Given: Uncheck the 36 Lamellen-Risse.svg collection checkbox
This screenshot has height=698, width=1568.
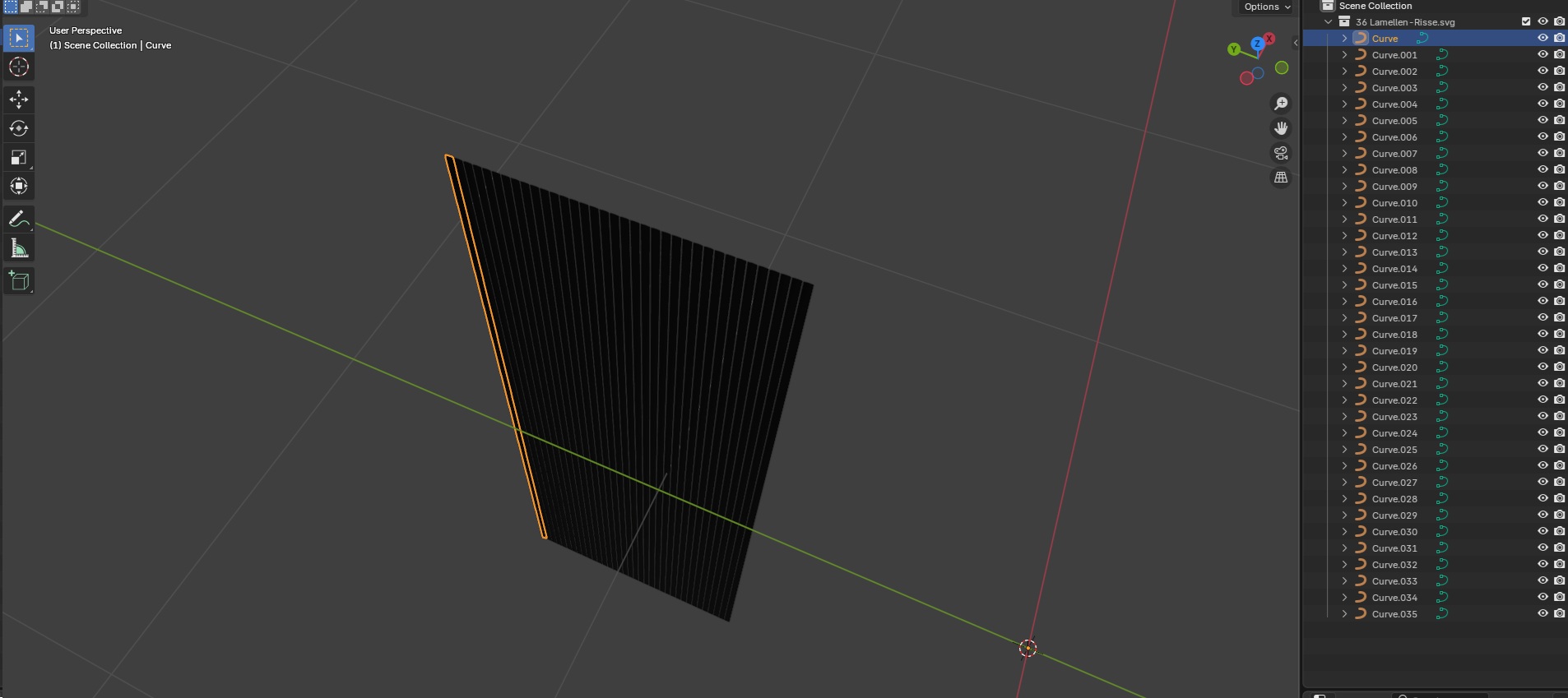Looking at the screenshot, I should click(1526, 21).
